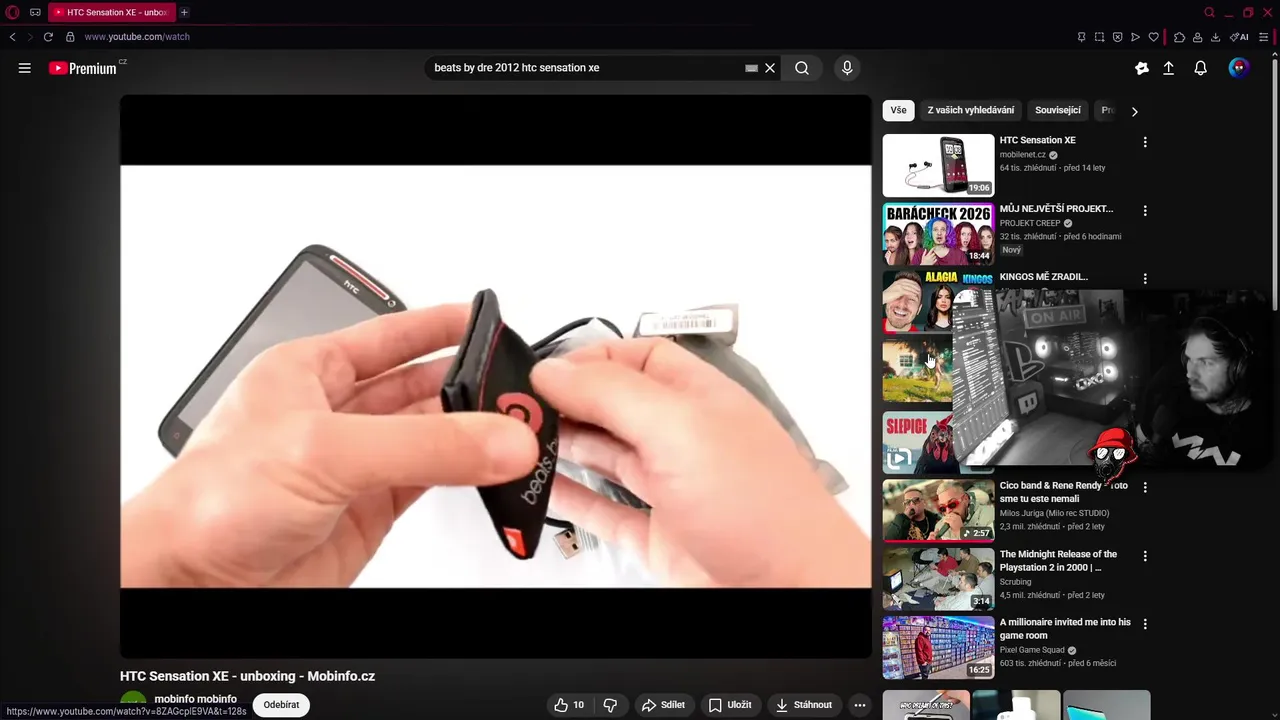Open options for millionaire game room video
Viewport: 1280px width, 720px height.
coord(1145,624)
